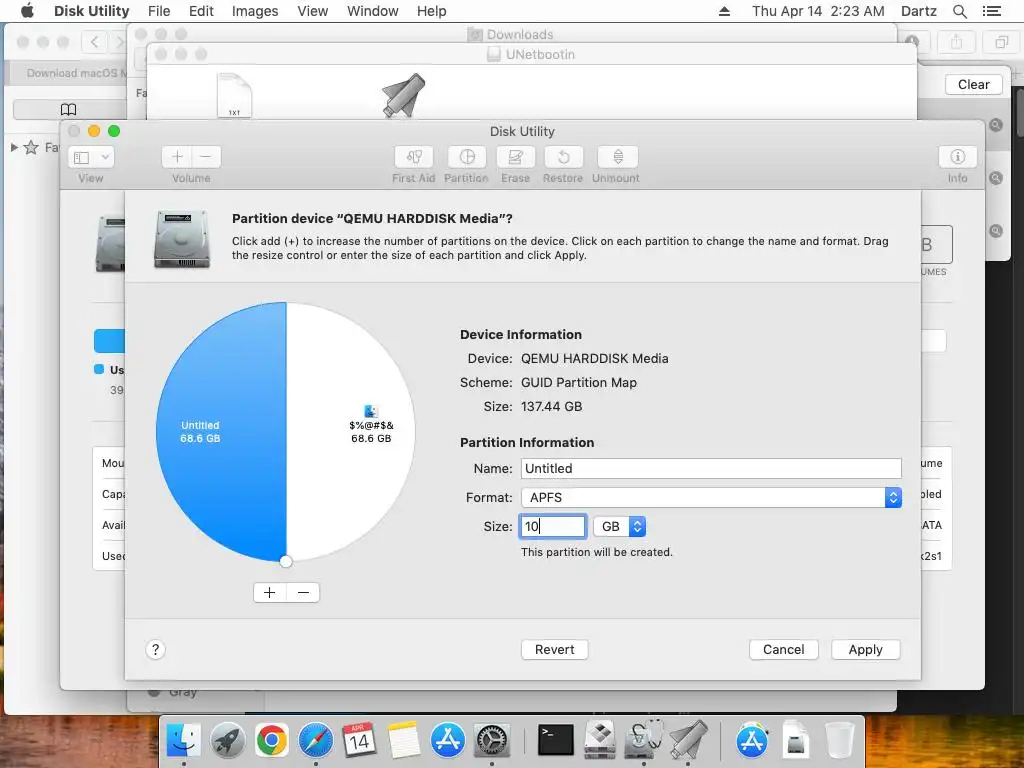This screenshot has width=1024, height=768.
Task: Open the Info toolbar icon
Action: [x=957, y=157]
